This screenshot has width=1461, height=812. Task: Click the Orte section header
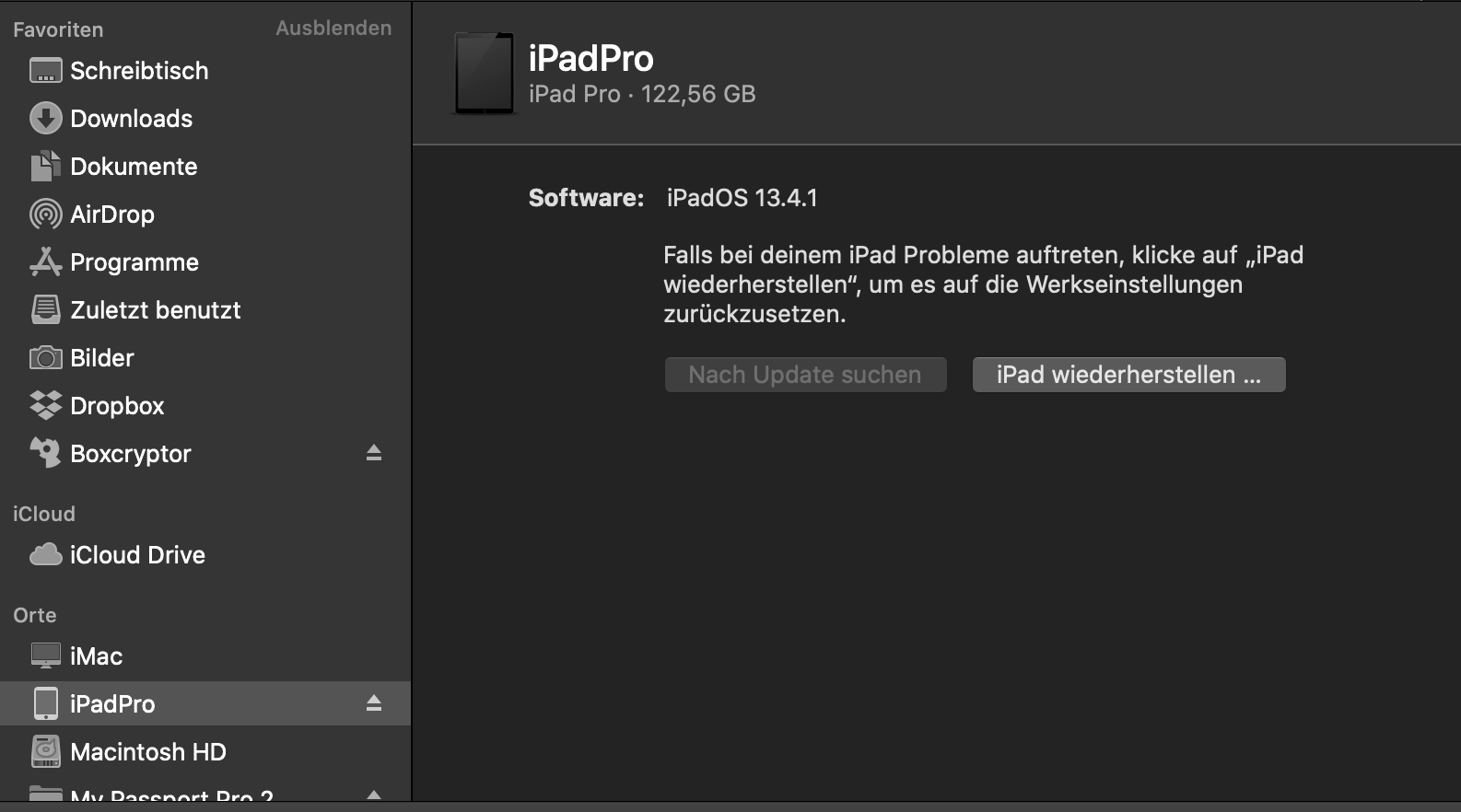35,615
